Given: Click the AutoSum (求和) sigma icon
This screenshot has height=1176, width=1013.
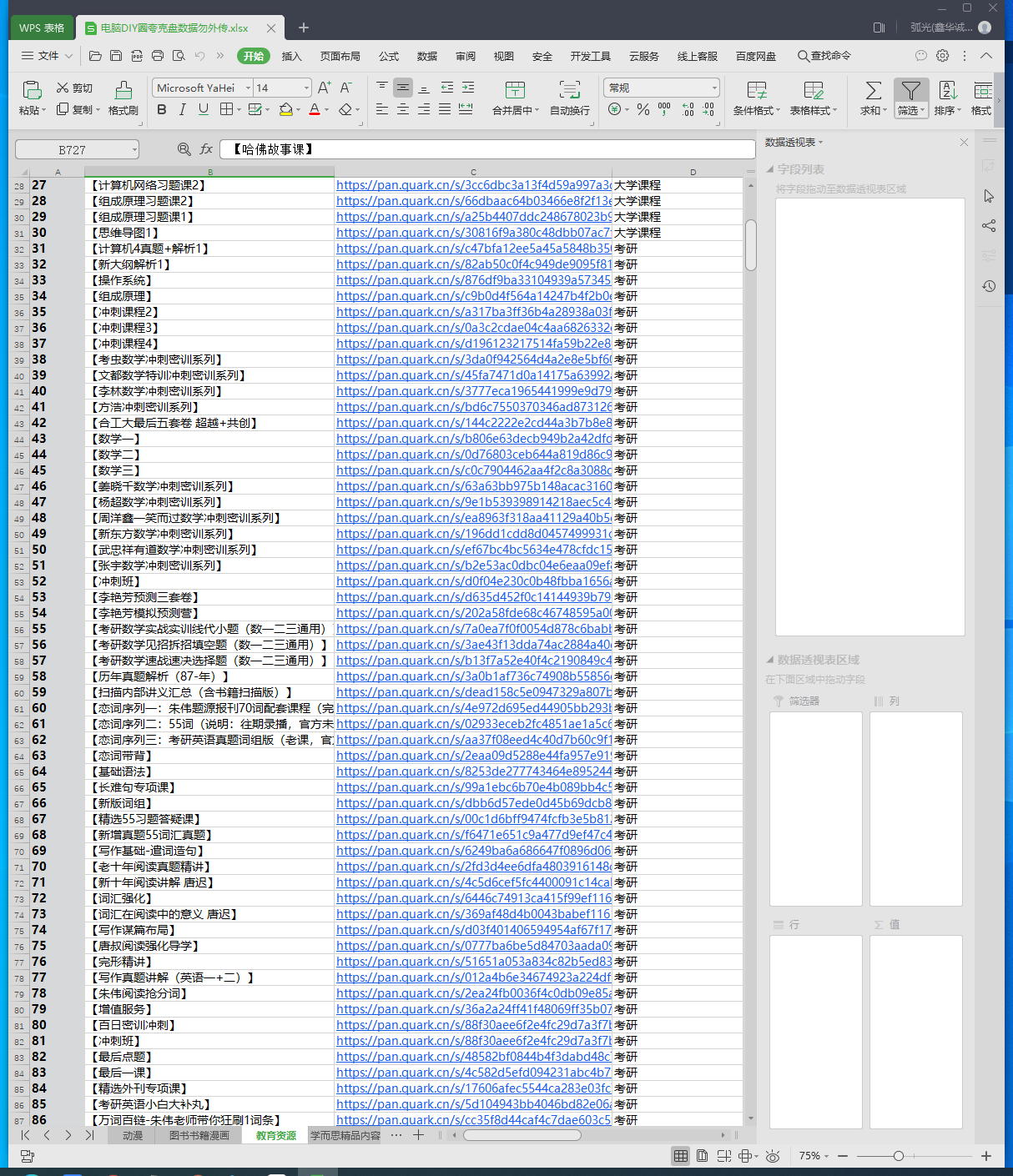Looking at the screenshot, I should click(x=873, y=90).
